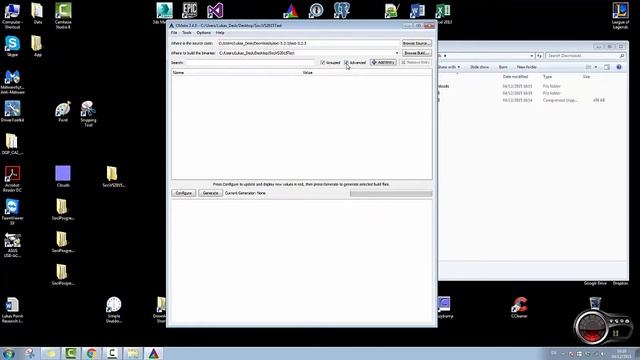This screenshot has width=640, height=360.
Task: Click New folder in Explorer toolbar
Action: tap(527, 67)
